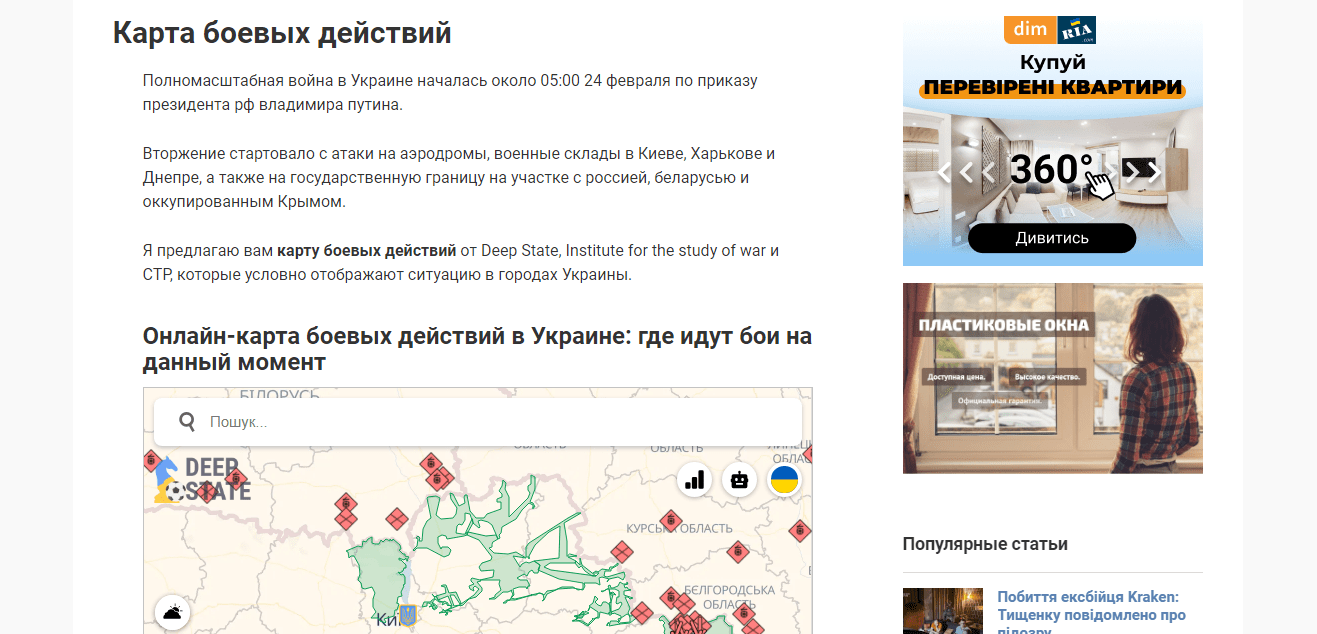The height and width of the screenshot is (634, 1317).
Task: Click the 360° label in apartment ad
Action: click(1051, 169)
